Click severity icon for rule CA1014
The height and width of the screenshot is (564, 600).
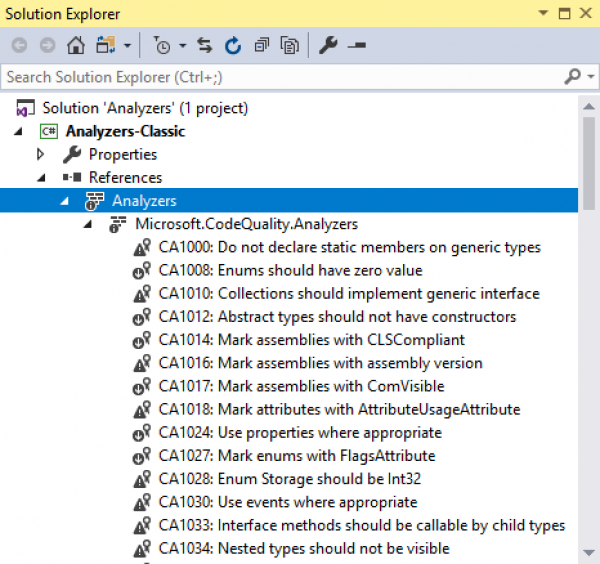[142, 340]
